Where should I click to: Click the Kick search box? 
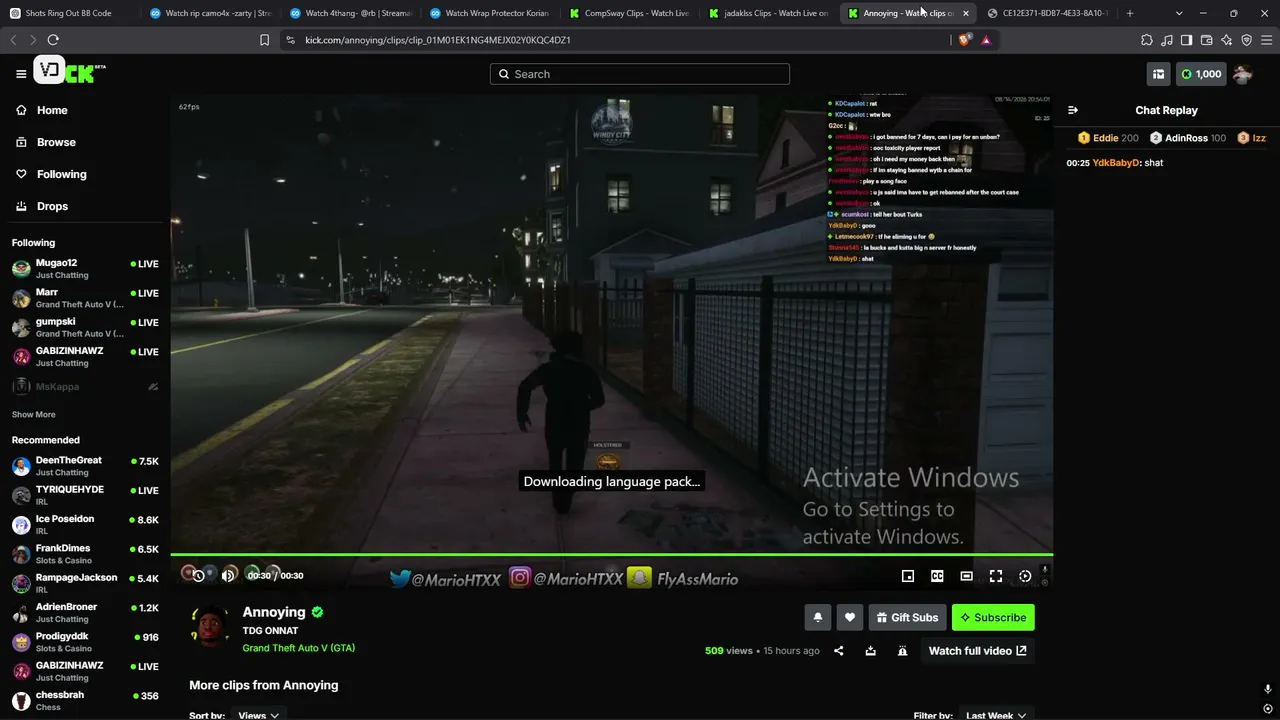[640, 74]
